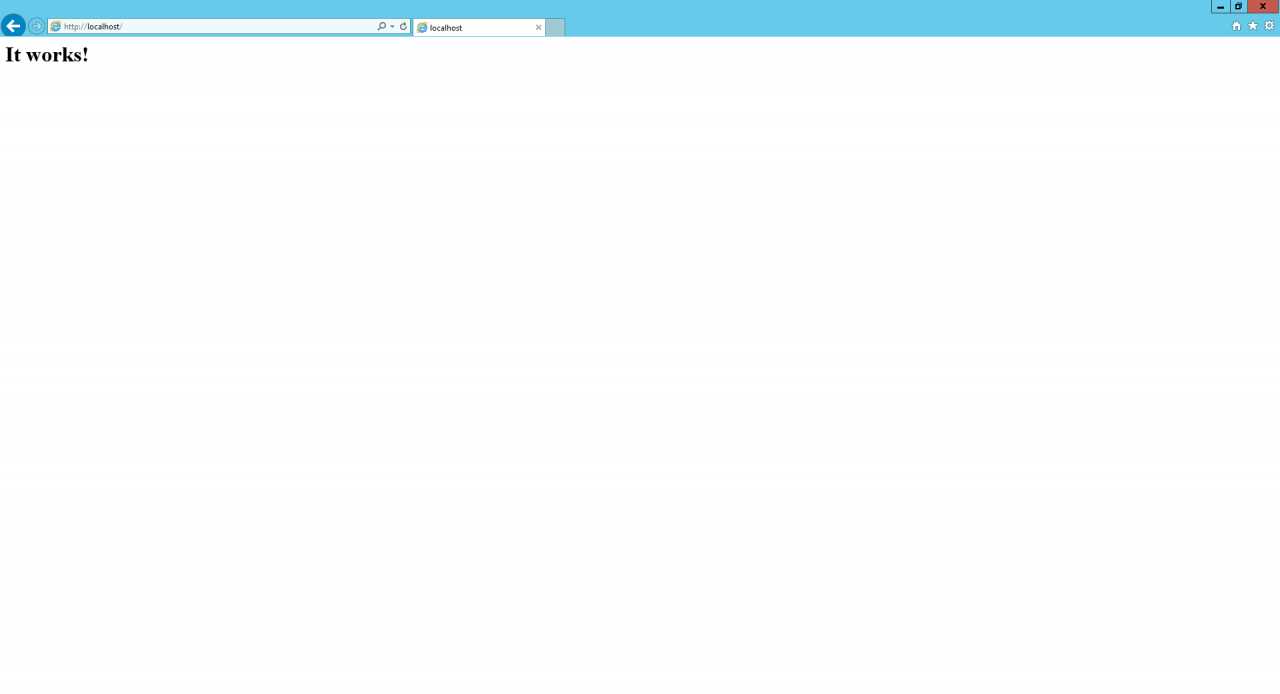Restore down the browser window

click(x=1238, y=6)
